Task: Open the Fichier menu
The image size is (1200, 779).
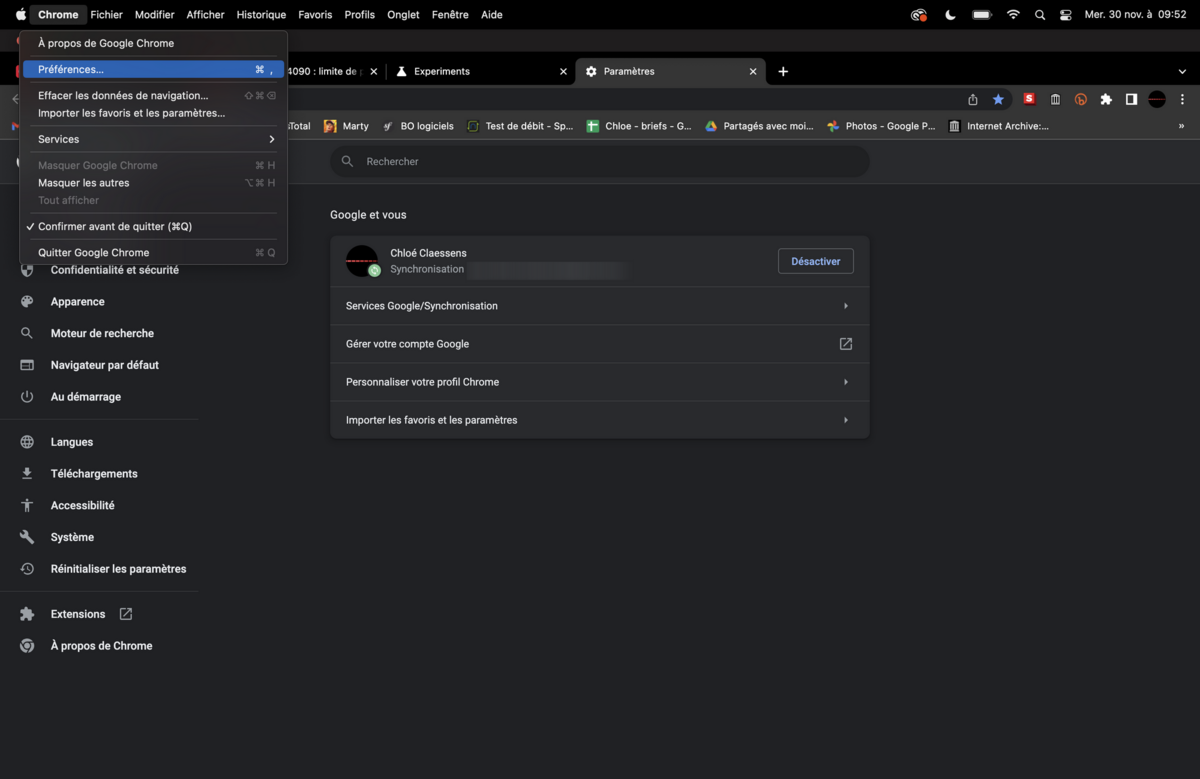Action: (x=106, y=15)
